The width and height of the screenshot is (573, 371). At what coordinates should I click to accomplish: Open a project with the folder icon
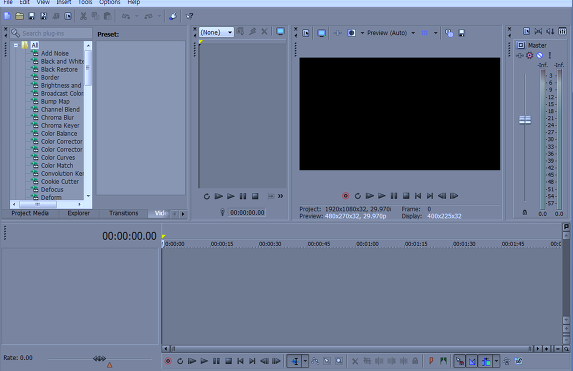coord(19,16)
